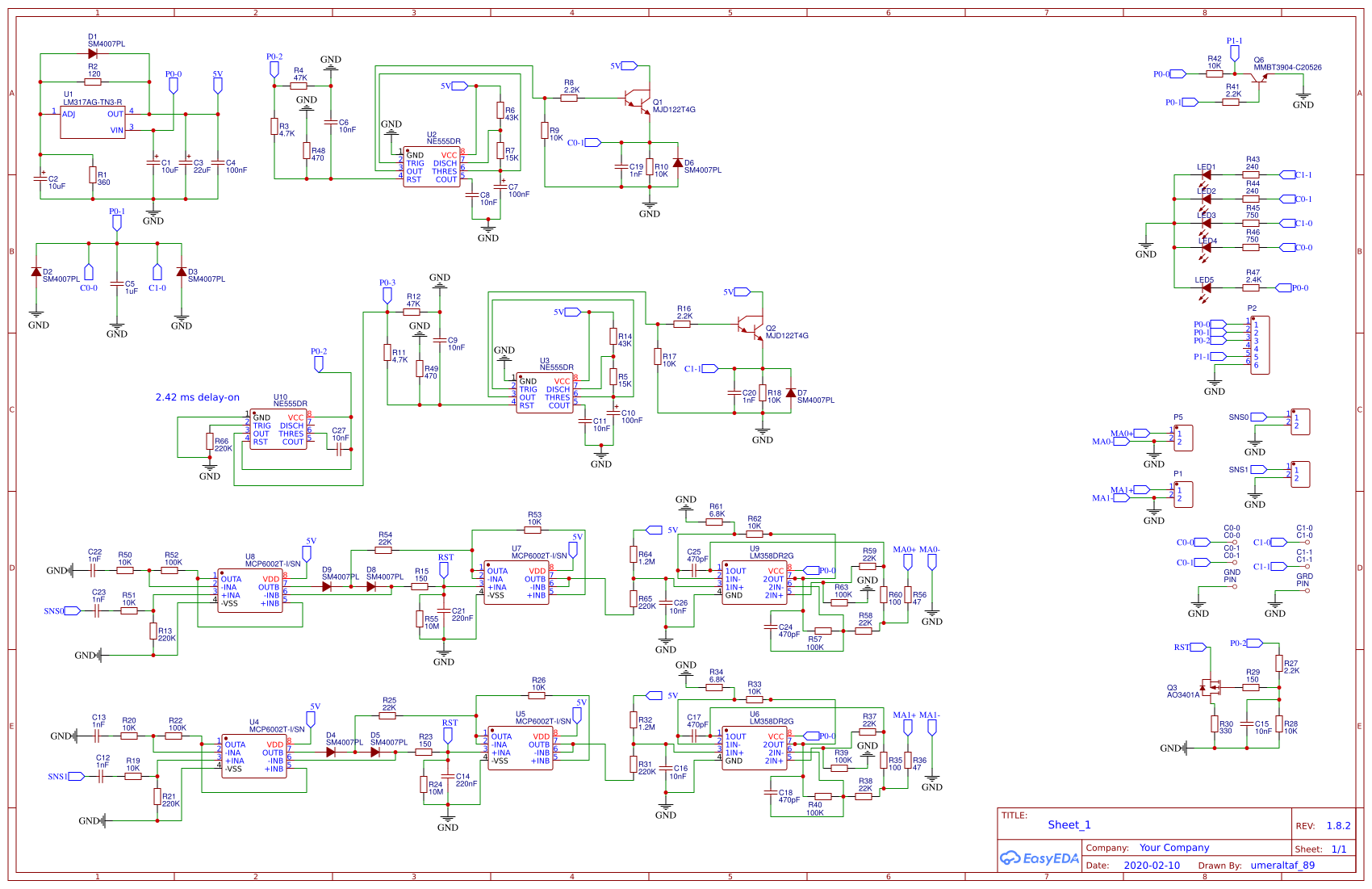Image resolution: width=1372 pixels, height=889 pixels.
Task: Select the C15 10nF capacitor
Action: [x=1247, y=724]
